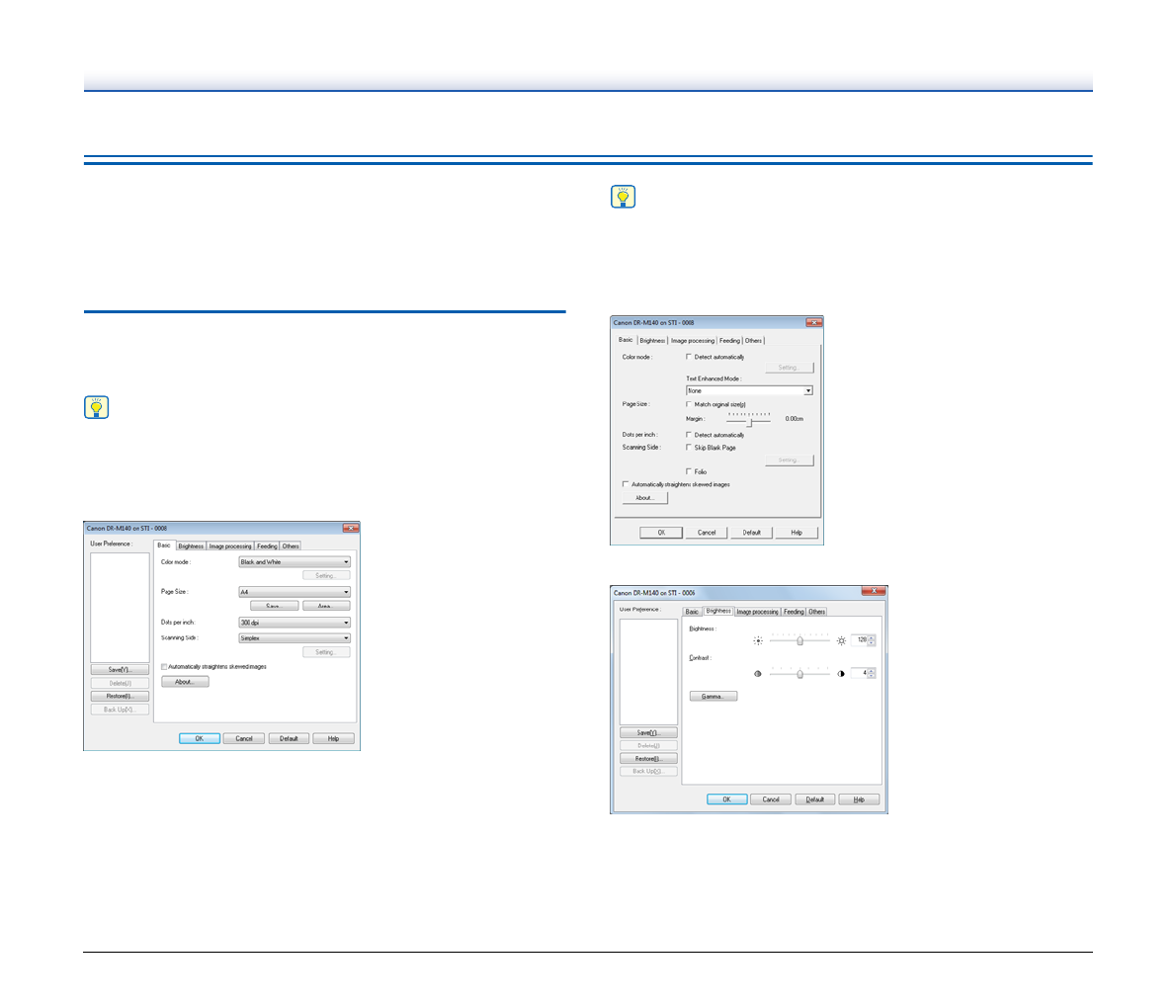Image resolution: width=1176 pixels, height=1008 pixels.
Task: Increase Brightness value with the up spinner arrow
Action: [872, 637]
